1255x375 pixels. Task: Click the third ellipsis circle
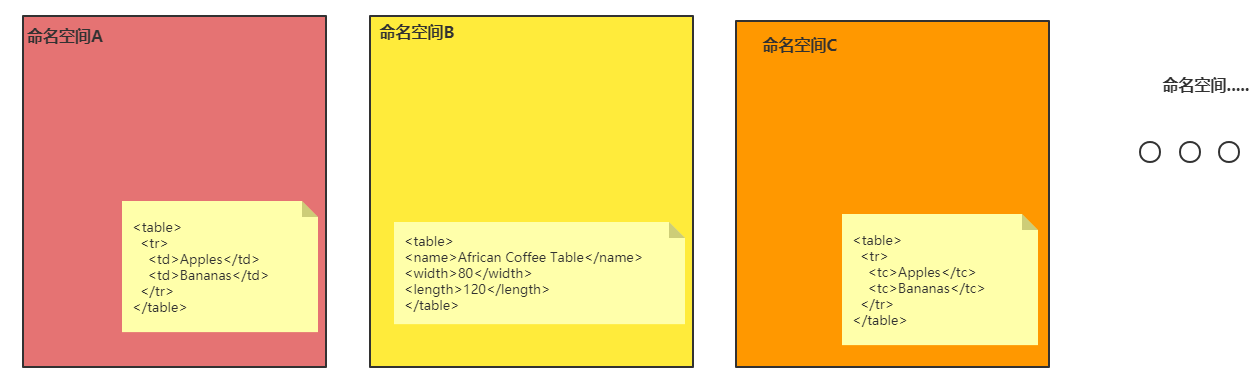1229,152
